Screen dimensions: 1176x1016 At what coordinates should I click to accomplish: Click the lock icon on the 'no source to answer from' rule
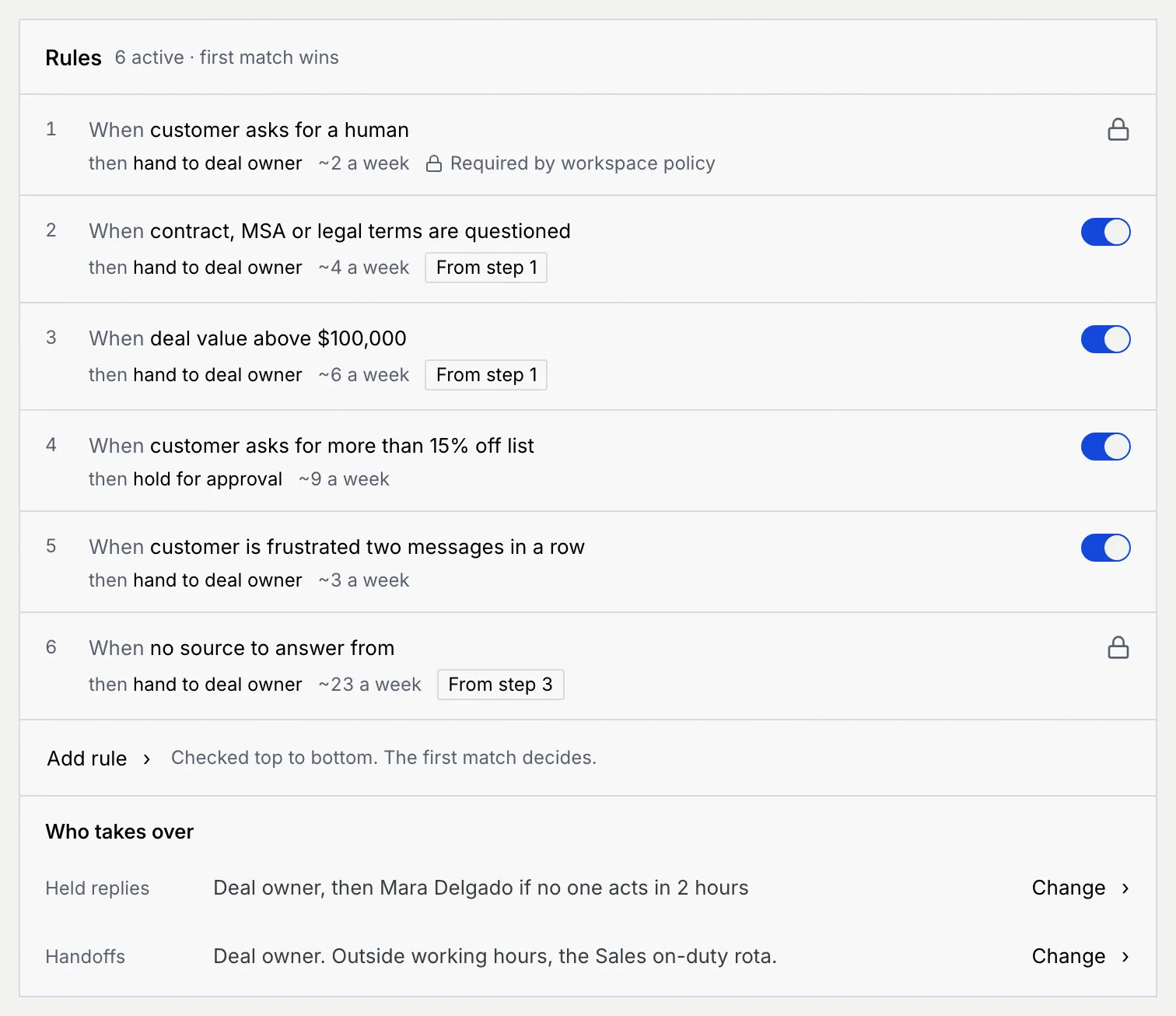point(1118,647)
